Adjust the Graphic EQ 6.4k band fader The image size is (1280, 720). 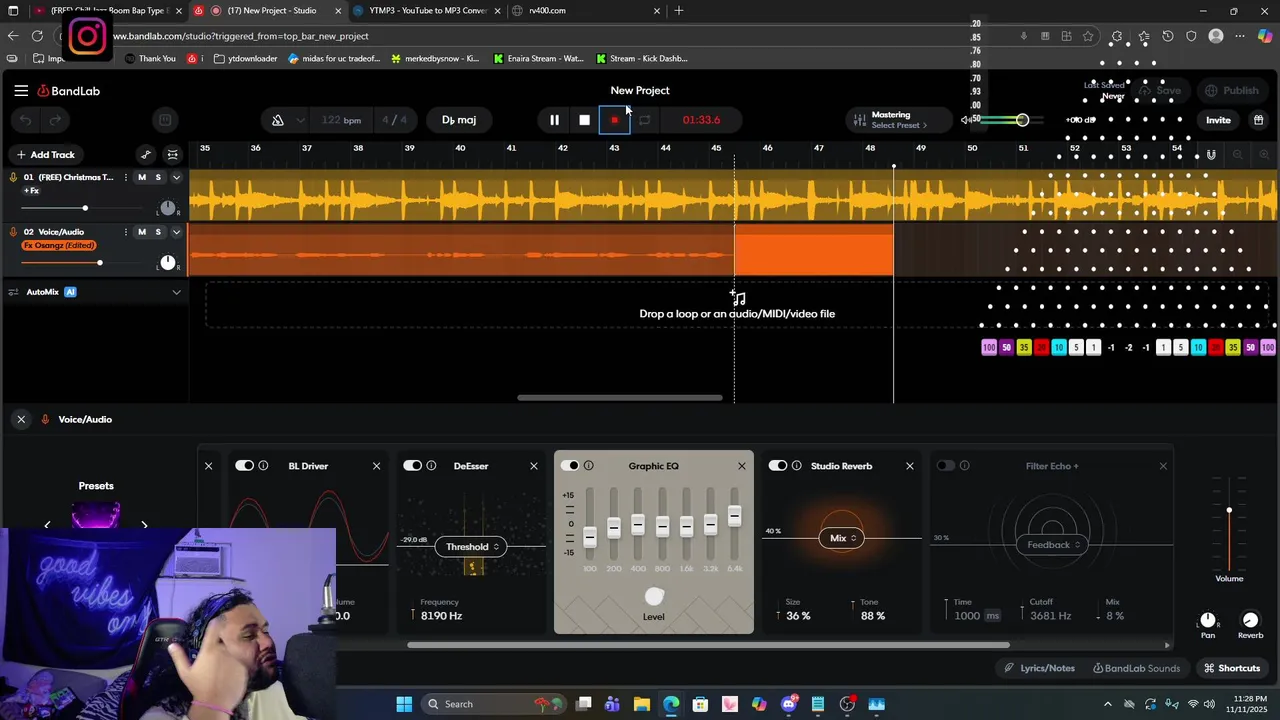735,516
